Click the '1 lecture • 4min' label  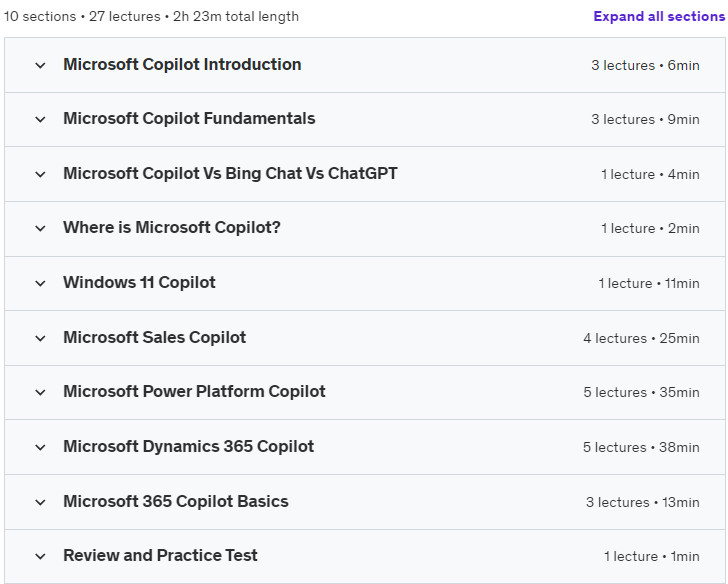650,175
